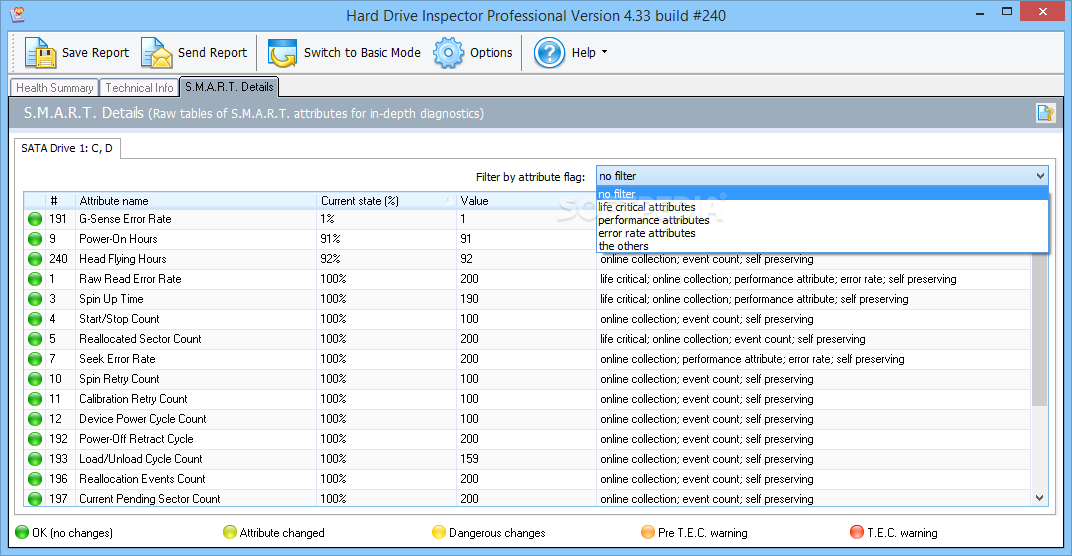The height and width of the screenshot is (556, 1072).
Task: Click green status icon for Calibration Retry Count
Action: pyautogui.click(x=35, y=399)
